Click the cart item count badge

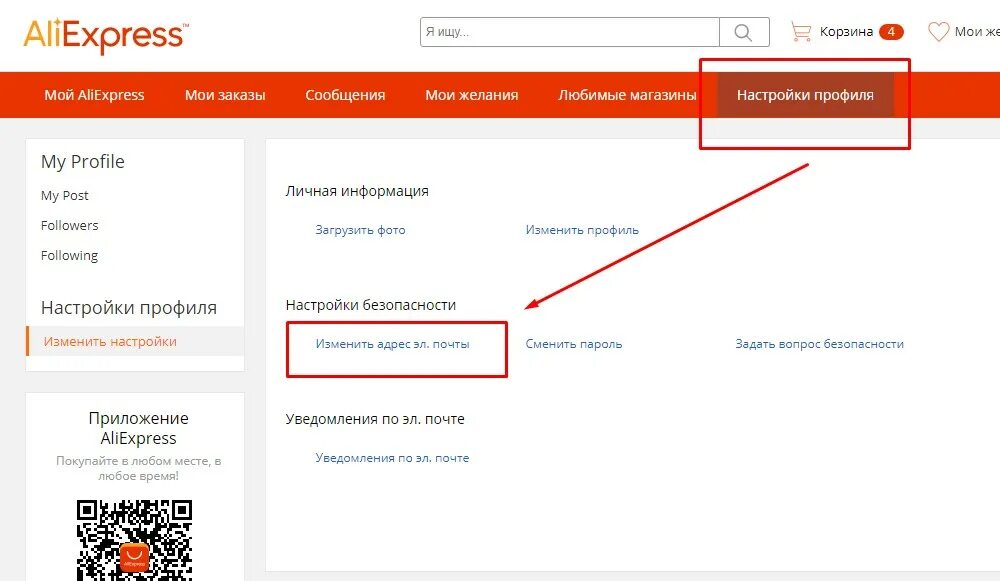click(891, 31)
